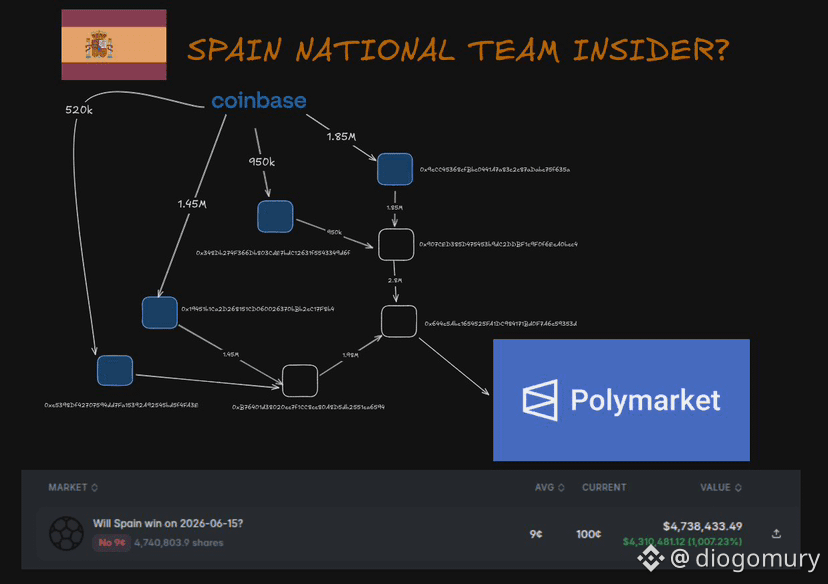The width and height of the screenshot is (828, 584).
Task: Select blue wallet node beside address 0x1995
Action: tap(160, 312)
